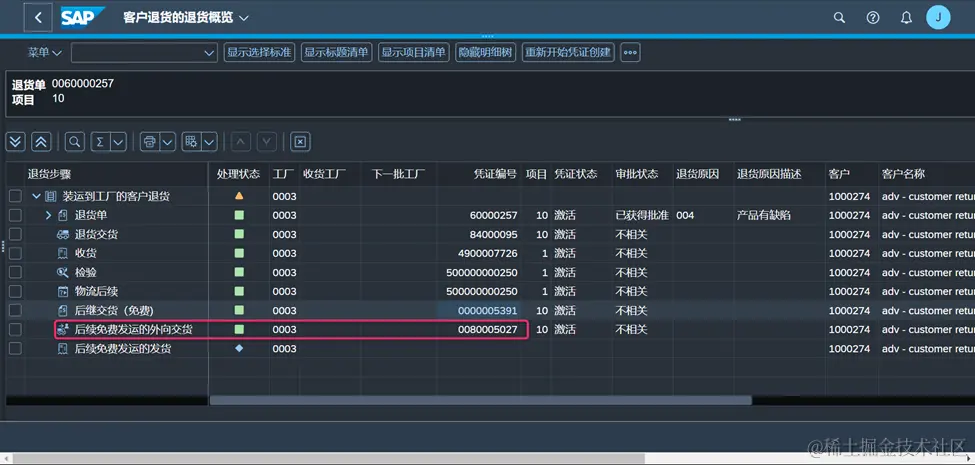Image resolution: width=975 pixels, height=465 pixels.
Task: Click the Collapse All double-up arrow icon
Action: 40,142
